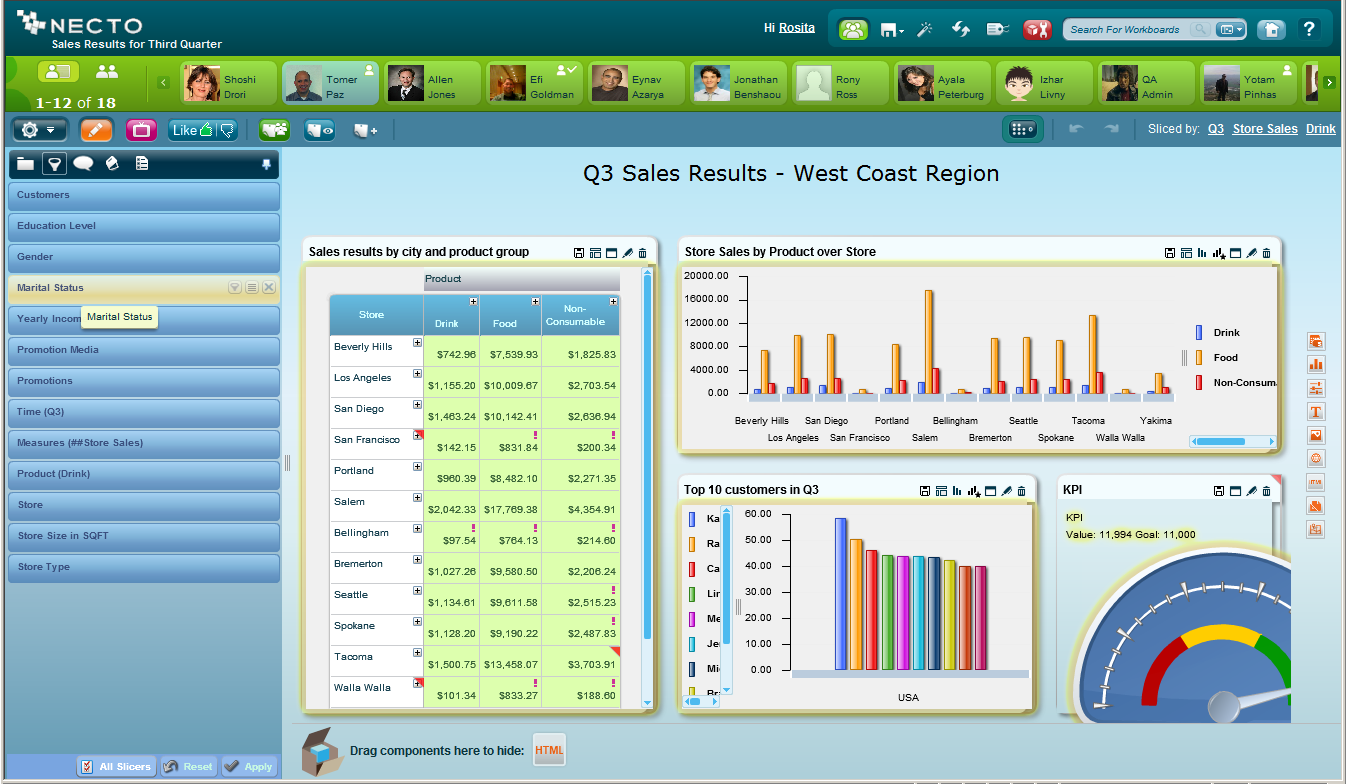Click chart type icon on Store Sales chart
Screen dimensions: 1346x784
click(1202, 253)
